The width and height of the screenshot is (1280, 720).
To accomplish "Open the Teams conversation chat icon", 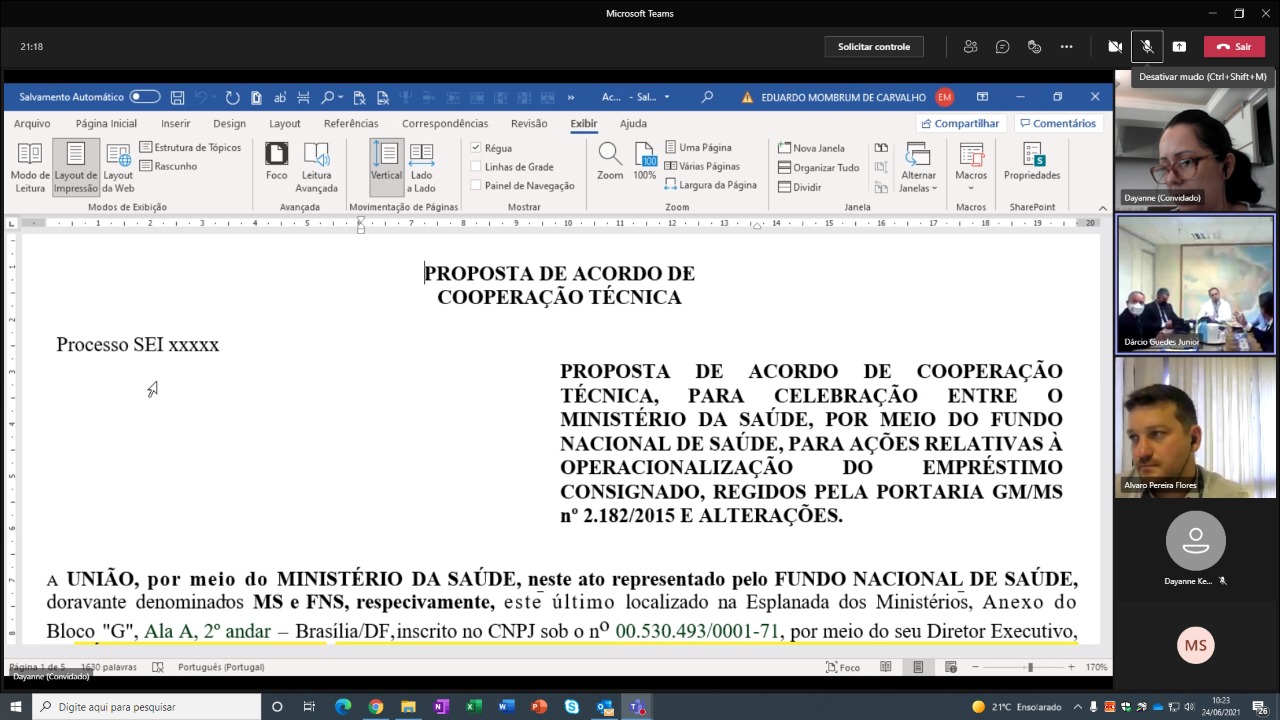I will pyautogui.click(x=1002, y=46).
